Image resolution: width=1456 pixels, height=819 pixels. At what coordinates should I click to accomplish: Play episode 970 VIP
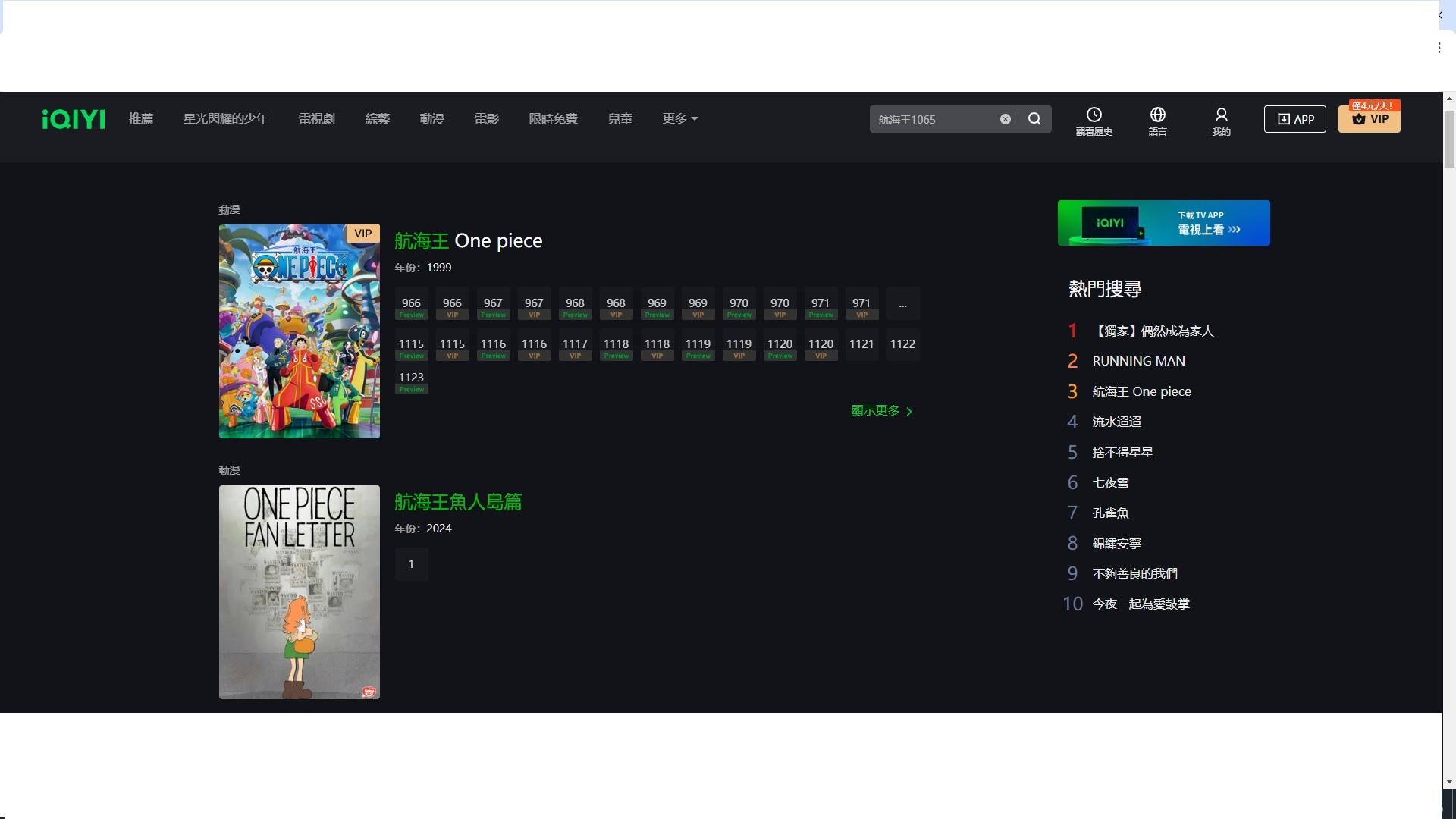tap(780, 304)
